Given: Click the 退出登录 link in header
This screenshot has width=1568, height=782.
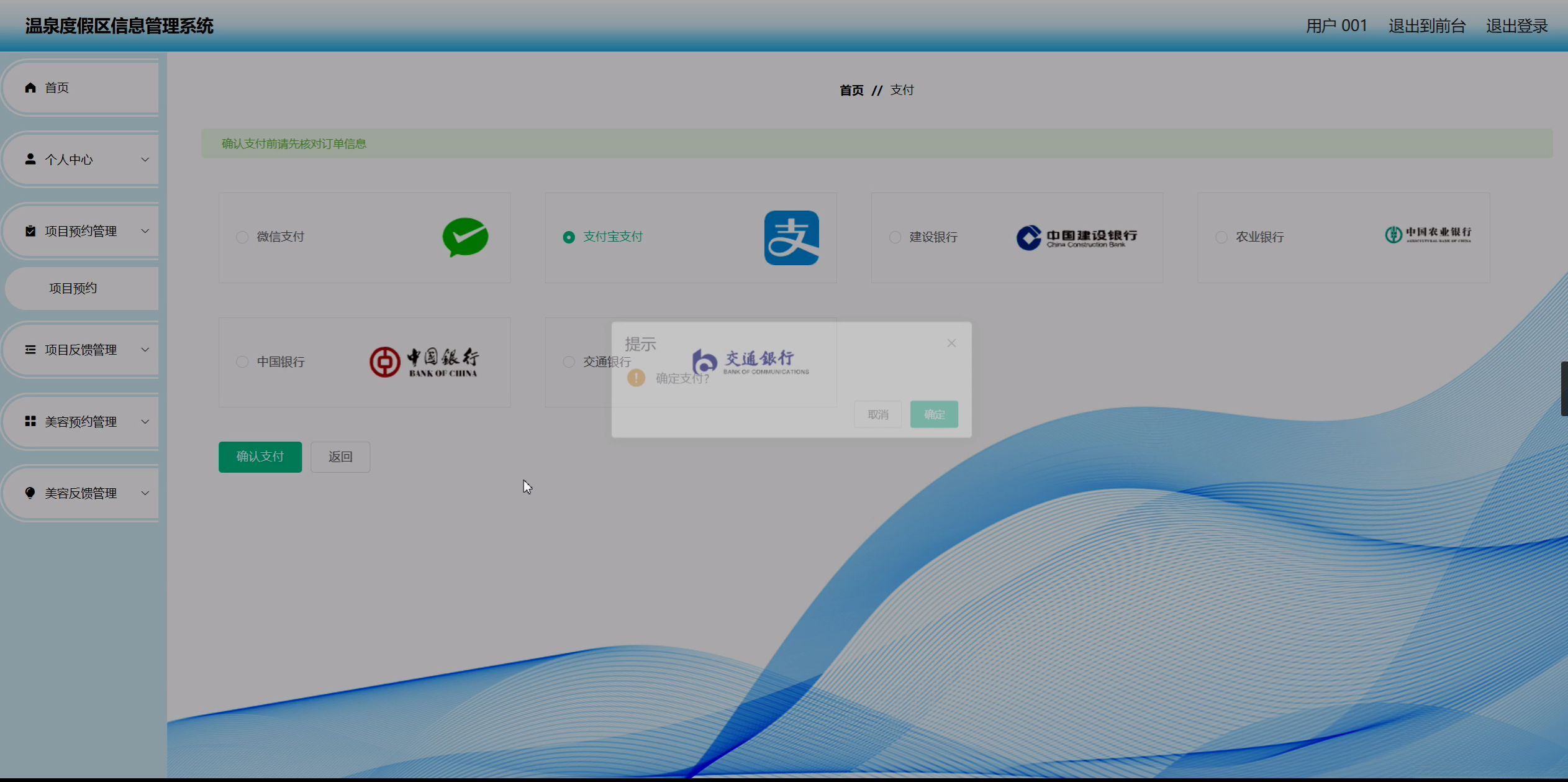Looking at the screenshot, I should click(x=1516, y=26).
